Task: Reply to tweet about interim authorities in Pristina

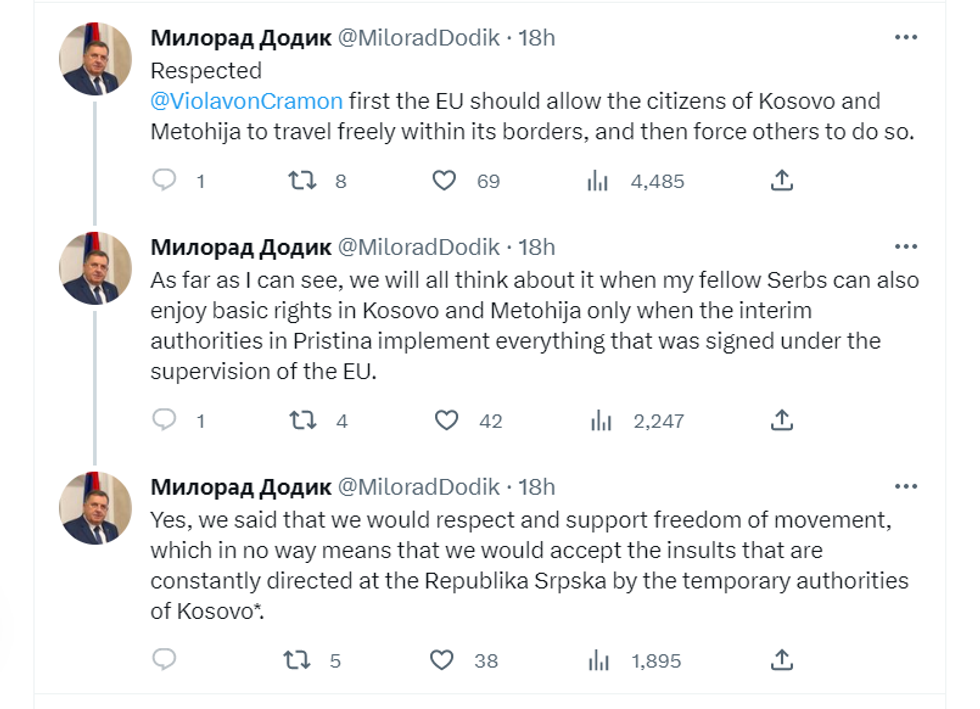Action: click(165, 420)
